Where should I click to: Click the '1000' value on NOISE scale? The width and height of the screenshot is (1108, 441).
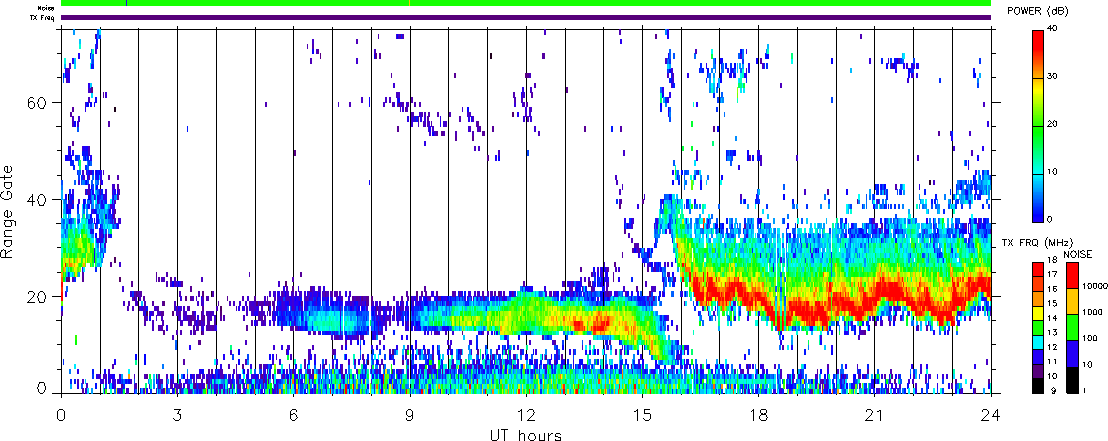pyautogui.click(x=1092, y=312)
